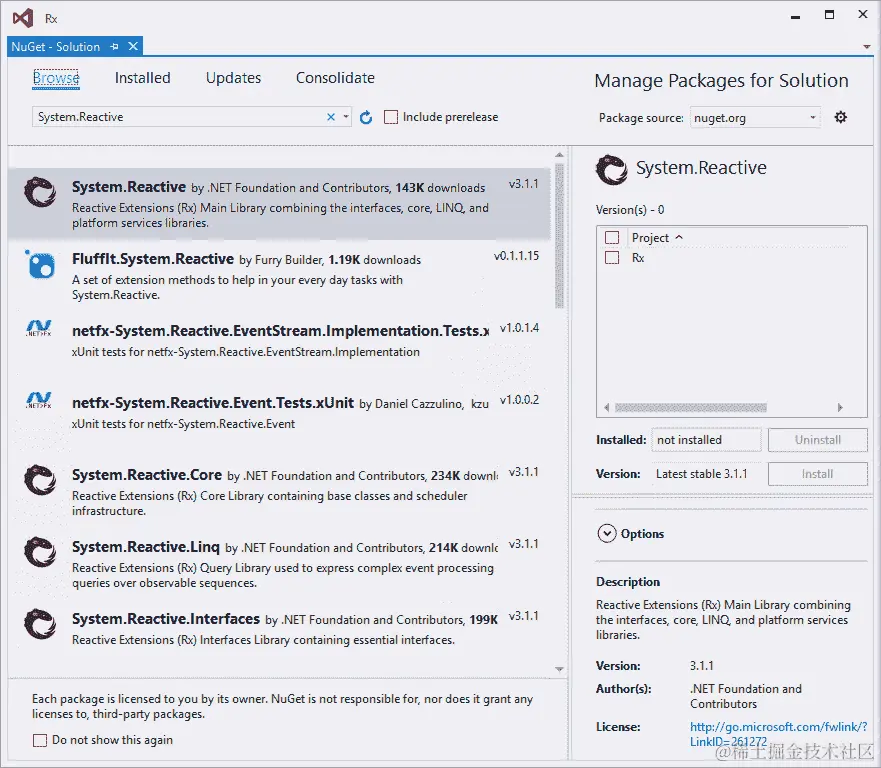This screenshot has width=881, height=768.
Task: Switch to the Consolidate tab
Action: [335, 78]
